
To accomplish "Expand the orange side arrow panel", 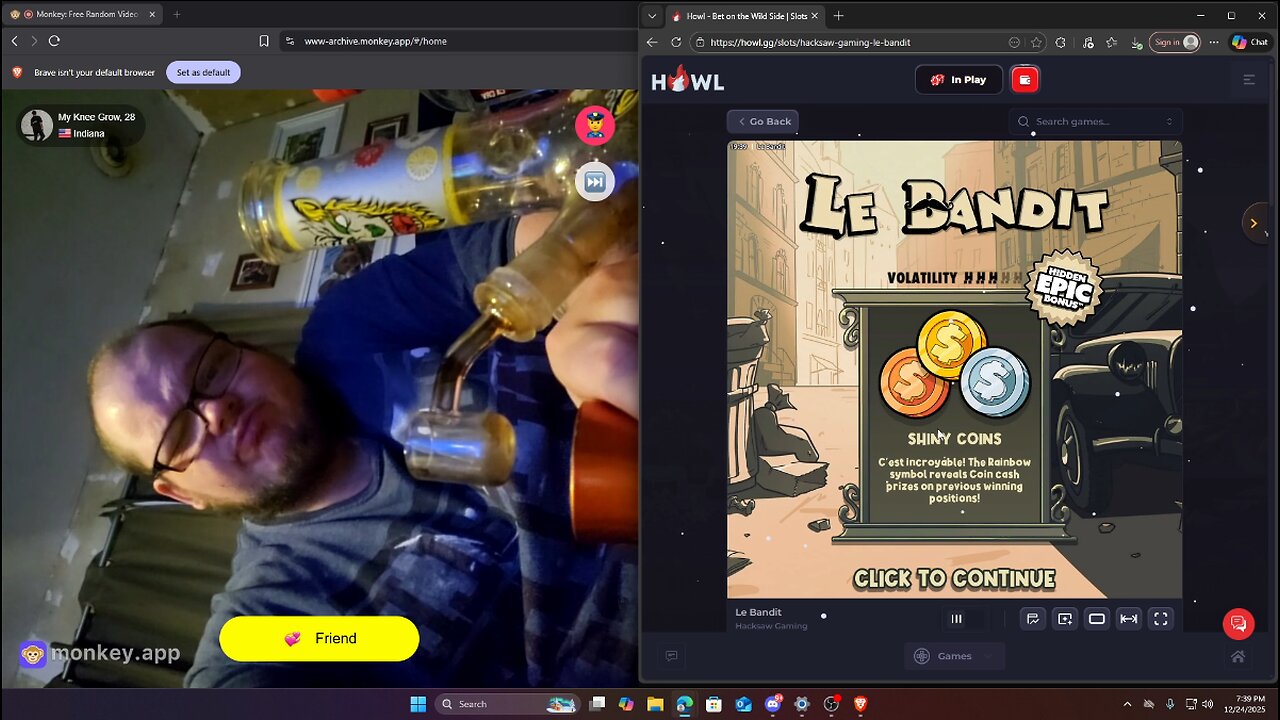I will [1253, 223].
